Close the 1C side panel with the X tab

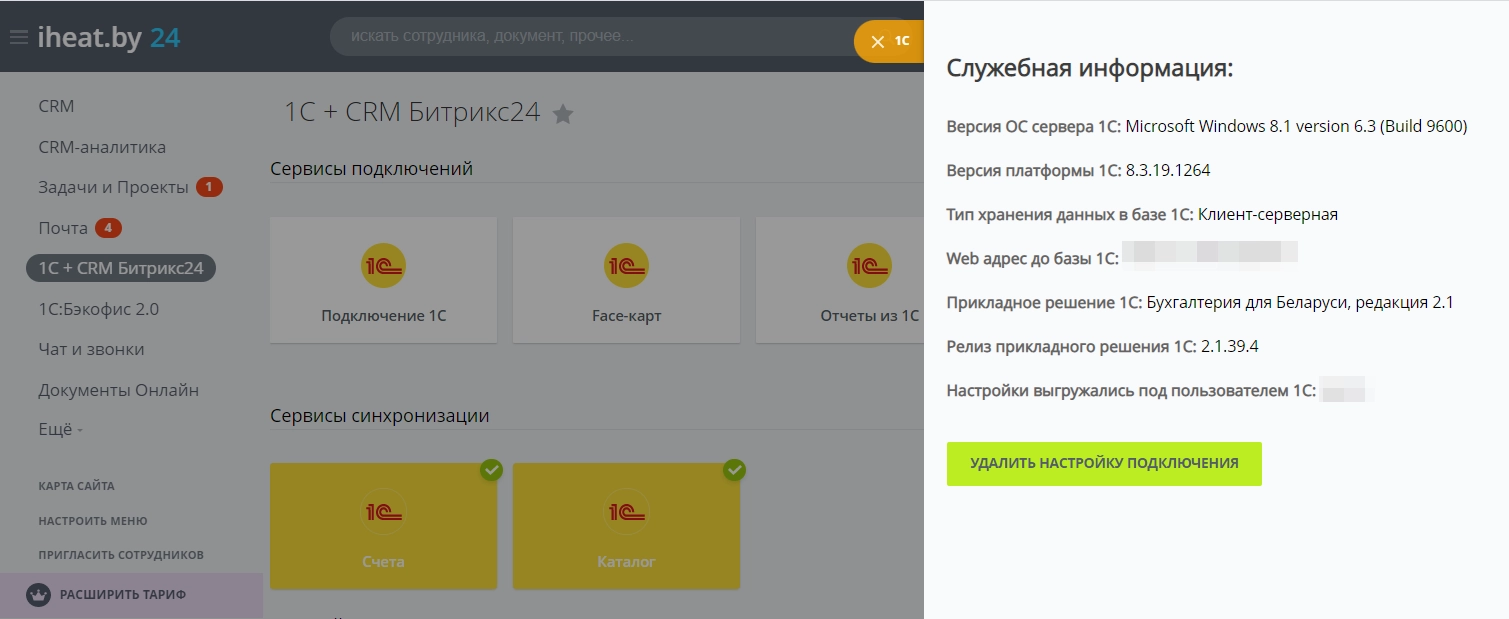889,41
